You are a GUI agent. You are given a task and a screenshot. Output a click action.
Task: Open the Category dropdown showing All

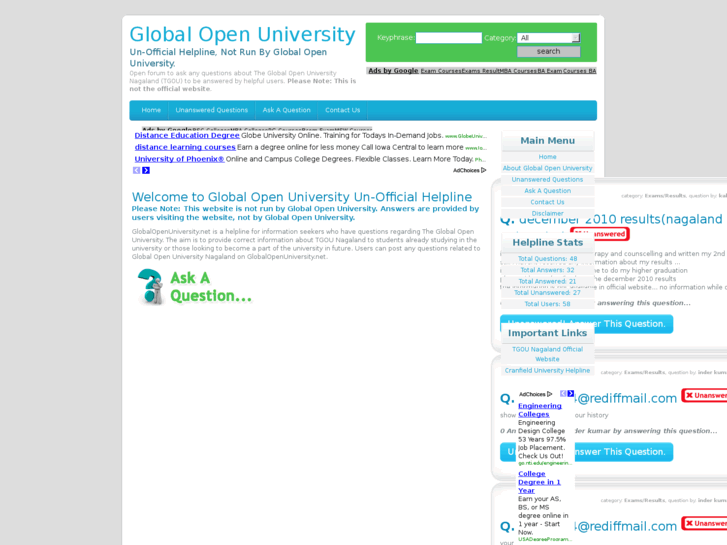coord(548,38)
